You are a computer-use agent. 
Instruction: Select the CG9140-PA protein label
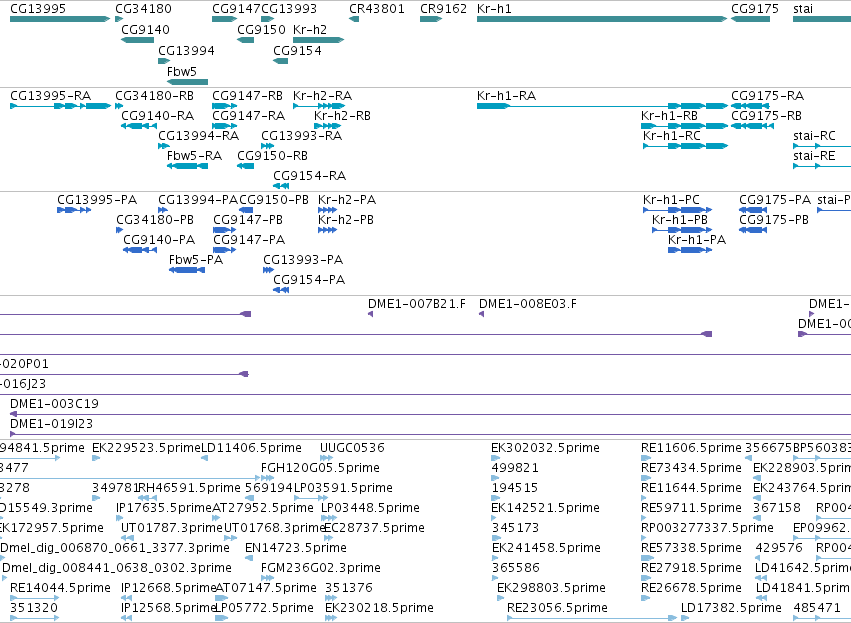coord(159,240)
